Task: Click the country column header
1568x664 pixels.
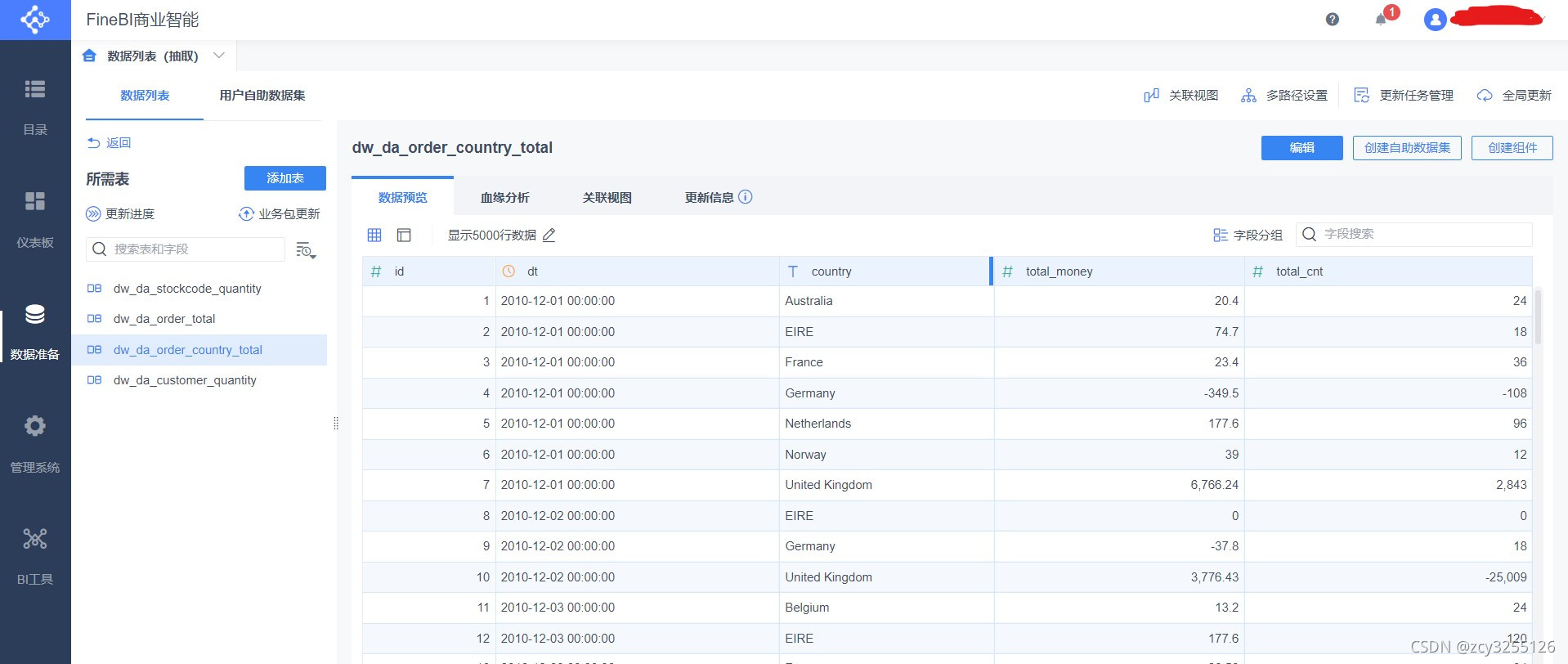Action: [885, 271]
